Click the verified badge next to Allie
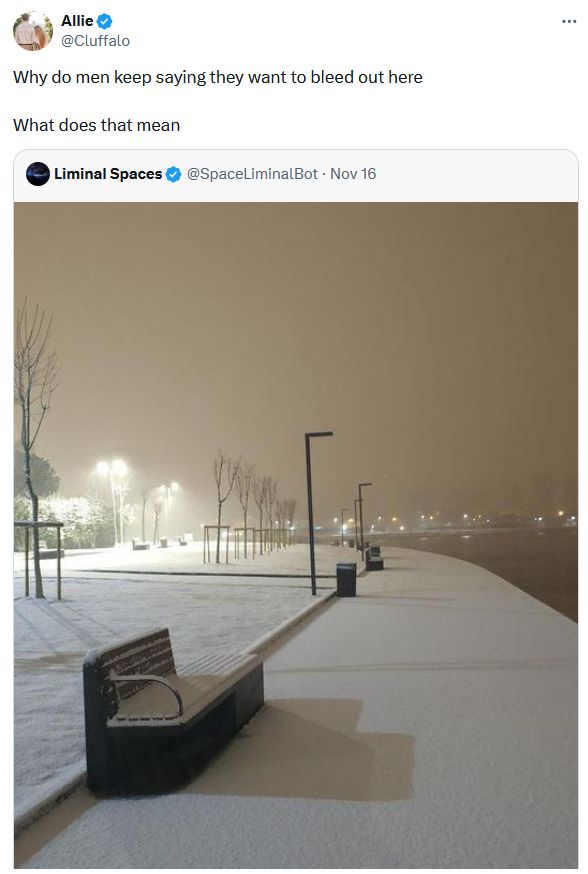The height and width of the screenshot is (874, 588). [x=105, y=21]
